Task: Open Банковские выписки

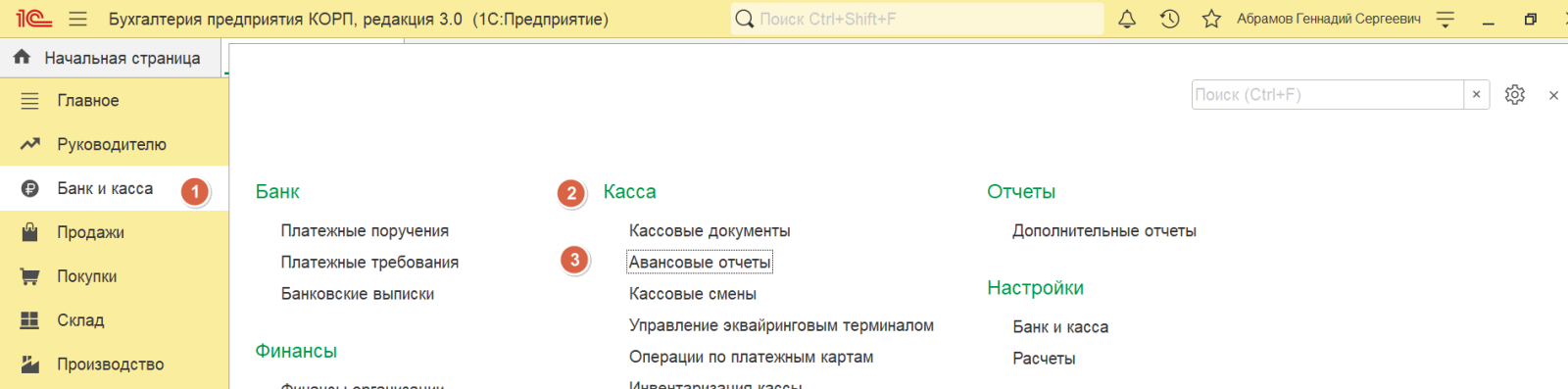Action: [x=358, y=293]
